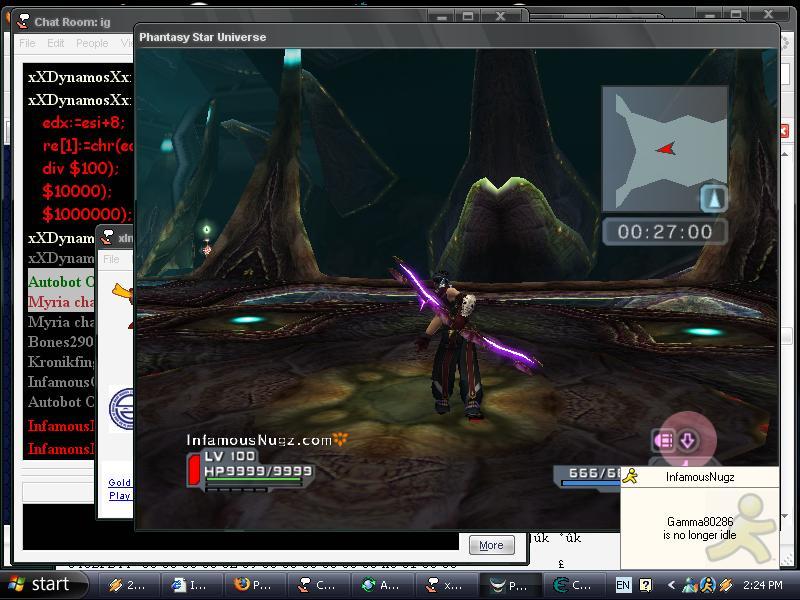Click the red chat line 'edx:=esi+8;'
Image resolution: width=800 pixels, height=600 pixels.
(x=83, y=122)
